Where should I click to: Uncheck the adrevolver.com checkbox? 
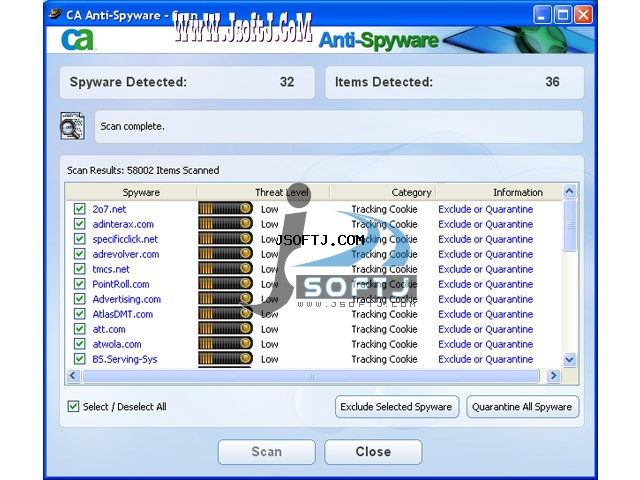pyautogui.click(x=80, y=254)
